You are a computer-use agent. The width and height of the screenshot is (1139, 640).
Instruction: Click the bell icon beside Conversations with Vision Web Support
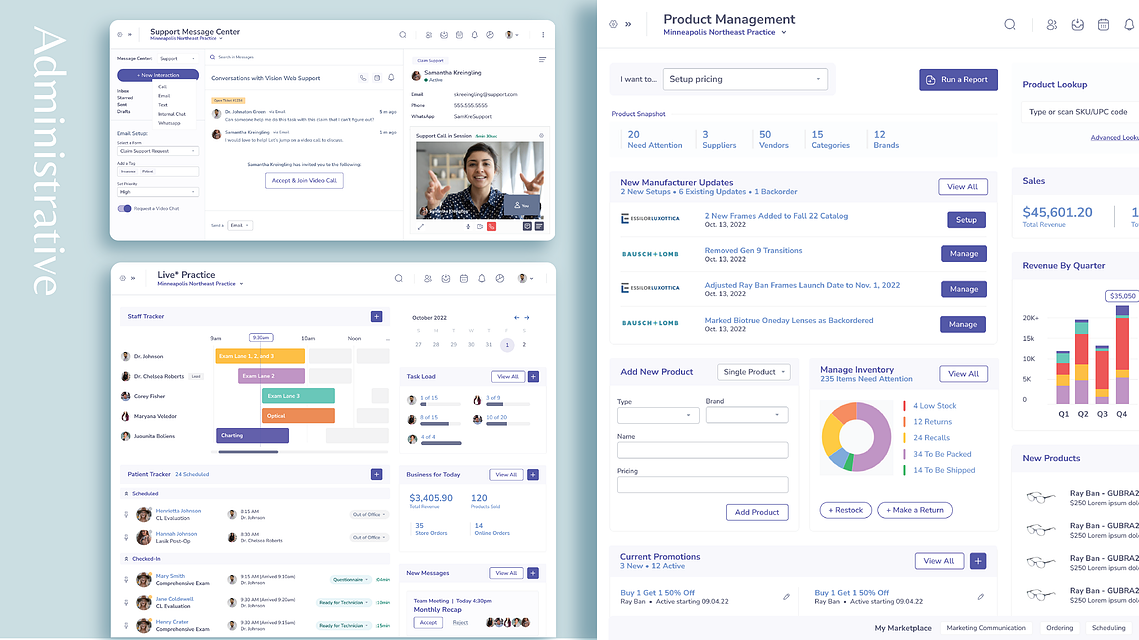[x=391, y=78]
